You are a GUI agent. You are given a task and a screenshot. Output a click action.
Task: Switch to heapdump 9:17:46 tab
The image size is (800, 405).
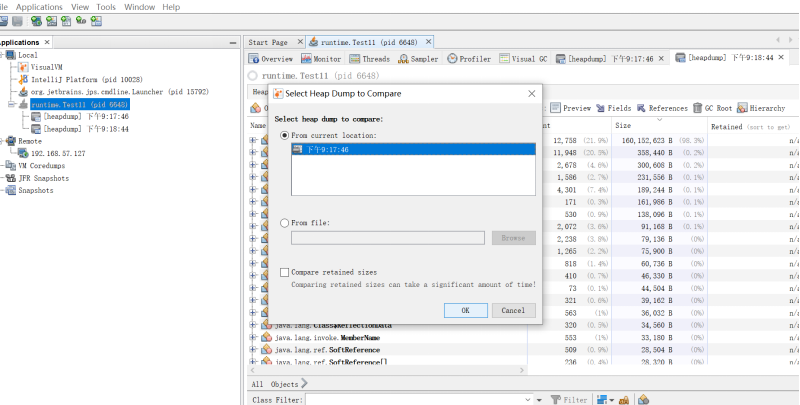coord(605,59)
